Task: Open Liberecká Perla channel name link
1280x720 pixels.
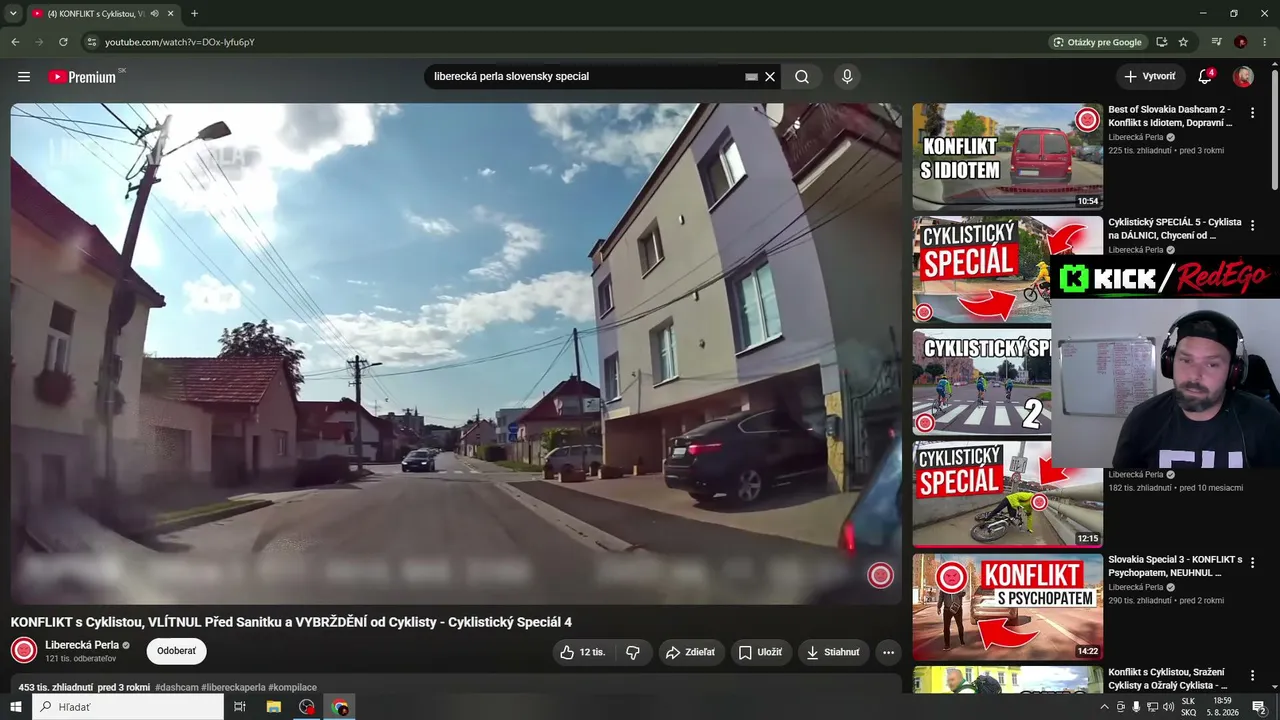Action: [x=82, y=645]
